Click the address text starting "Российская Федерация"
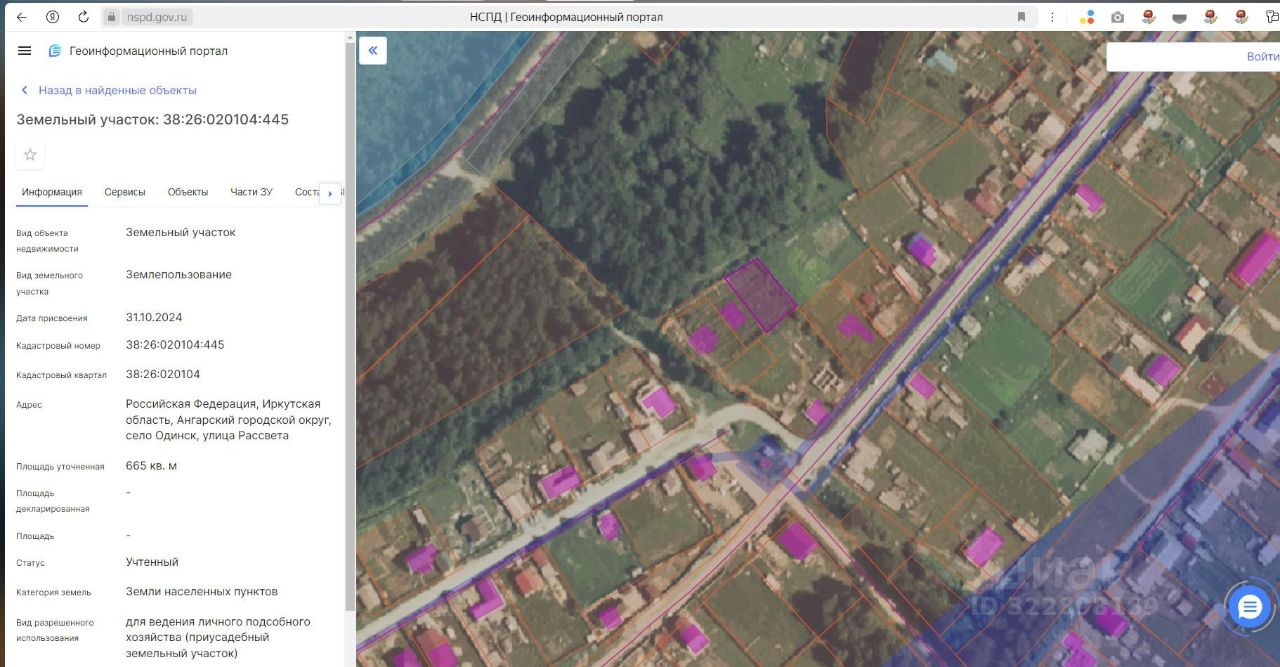1280x667 pixels. tap(229, 420)
